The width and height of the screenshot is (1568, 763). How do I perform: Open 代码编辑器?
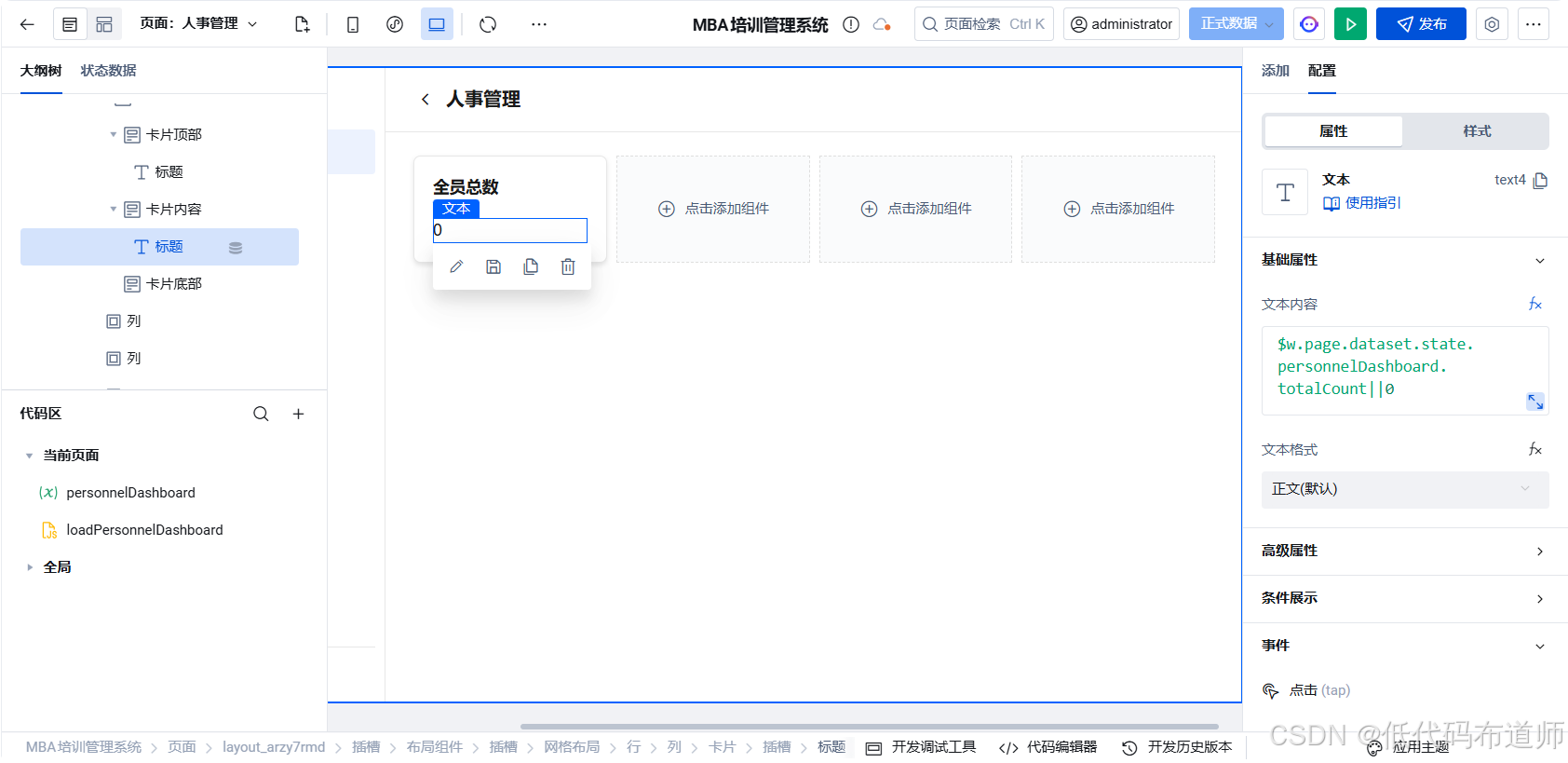(x=1048, y=748)
